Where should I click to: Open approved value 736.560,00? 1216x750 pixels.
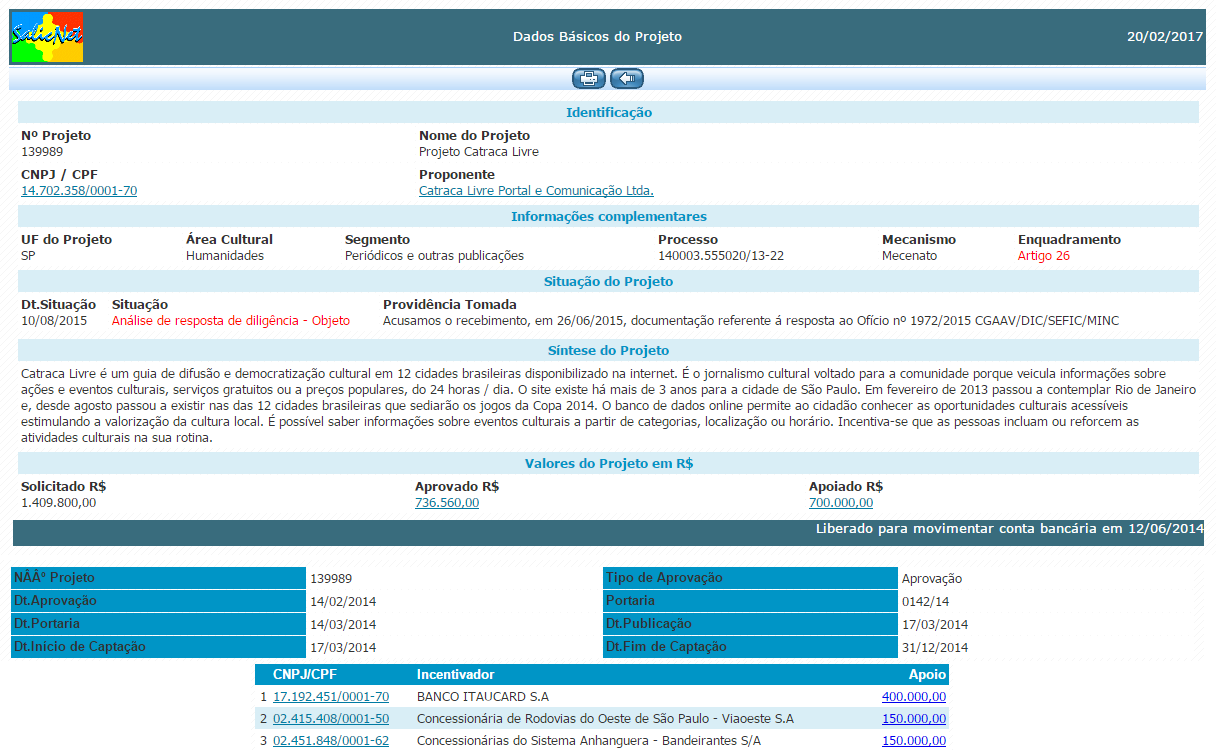click(x=447, y=503)
